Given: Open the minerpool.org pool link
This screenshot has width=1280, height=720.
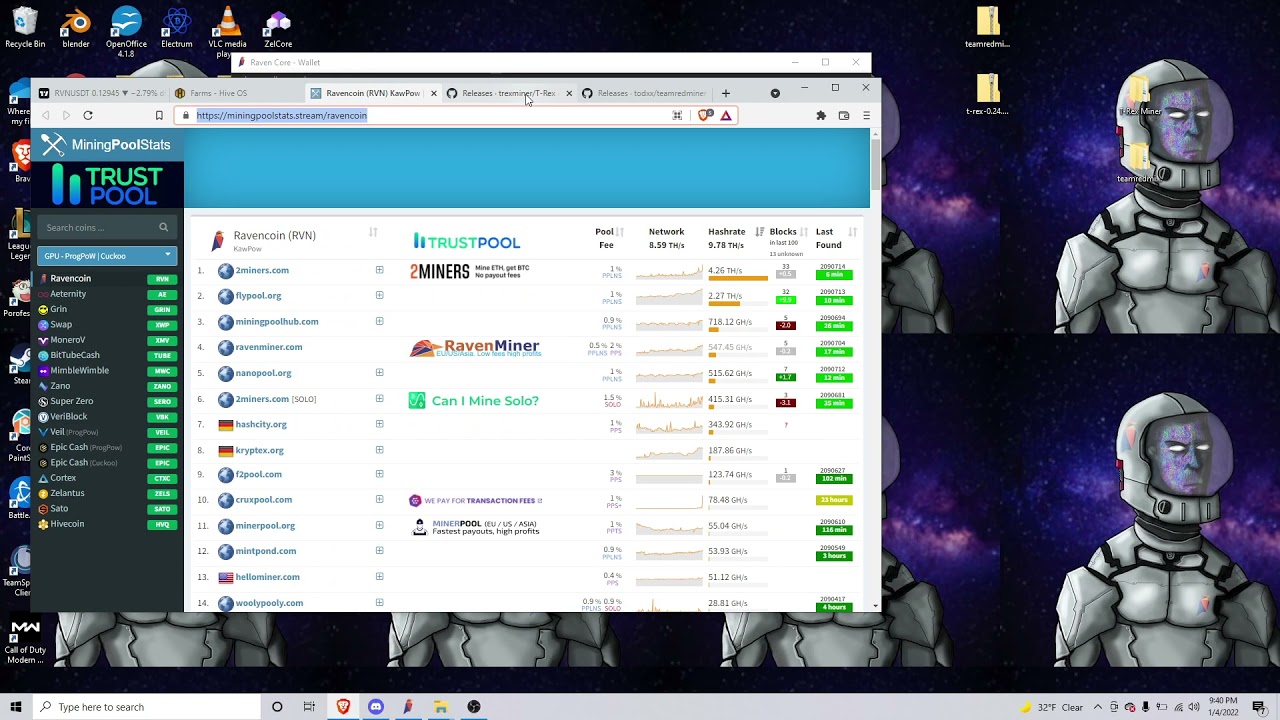Looking at the screenshot, I should (x=265, y=526).
